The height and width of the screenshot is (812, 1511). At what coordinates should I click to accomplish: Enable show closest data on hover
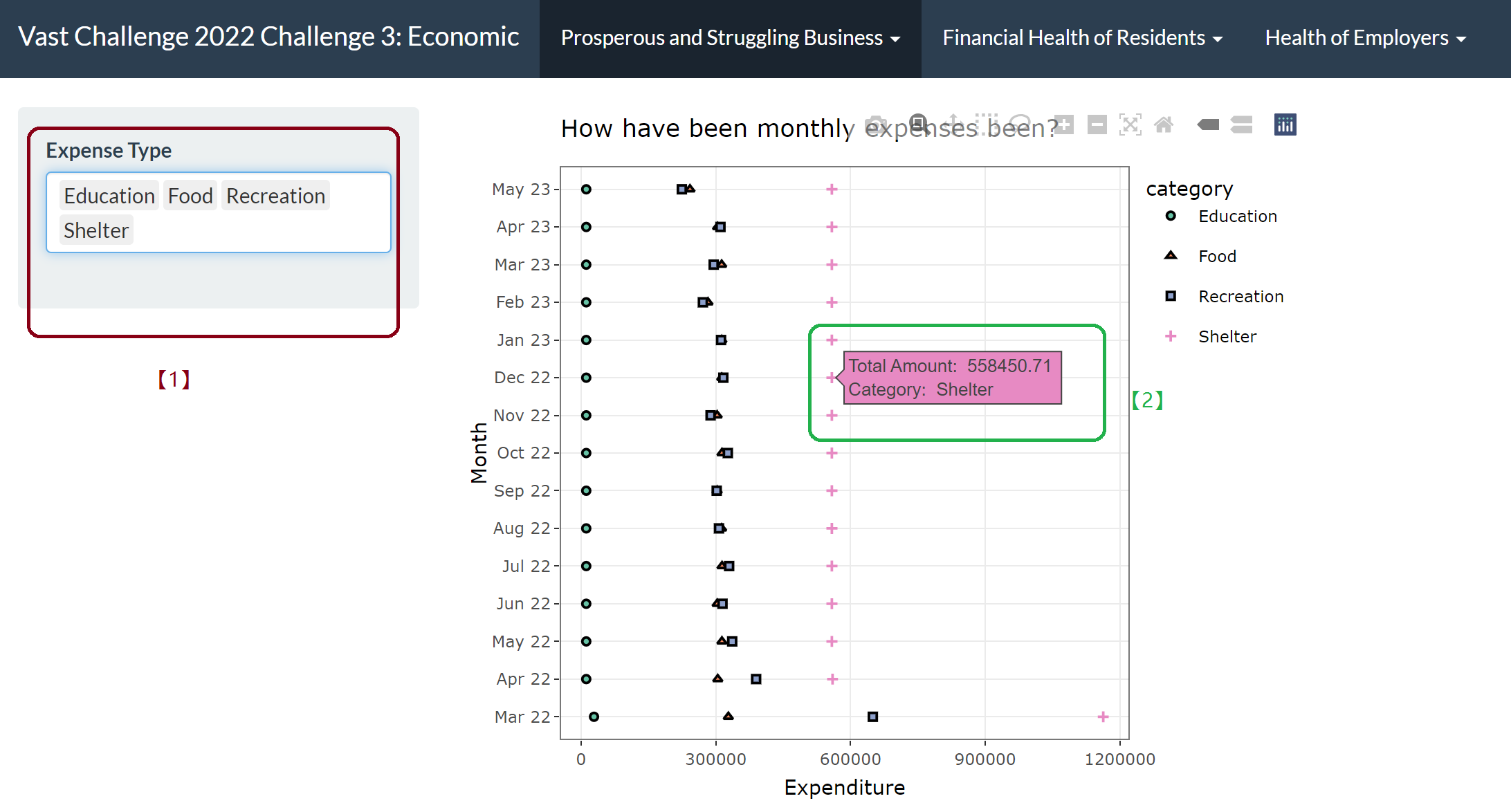[x=1208, y=124]
